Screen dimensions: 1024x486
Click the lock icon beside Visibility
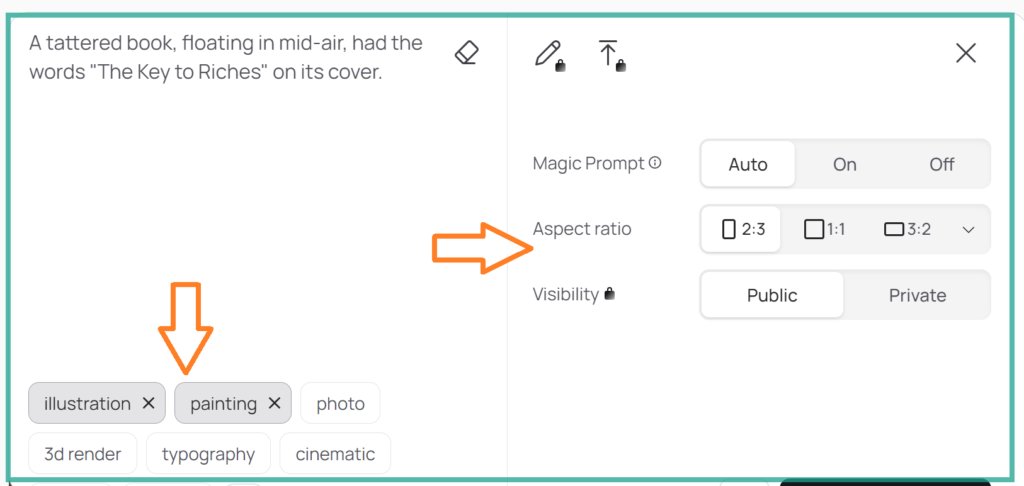click(x=609, y=294)
